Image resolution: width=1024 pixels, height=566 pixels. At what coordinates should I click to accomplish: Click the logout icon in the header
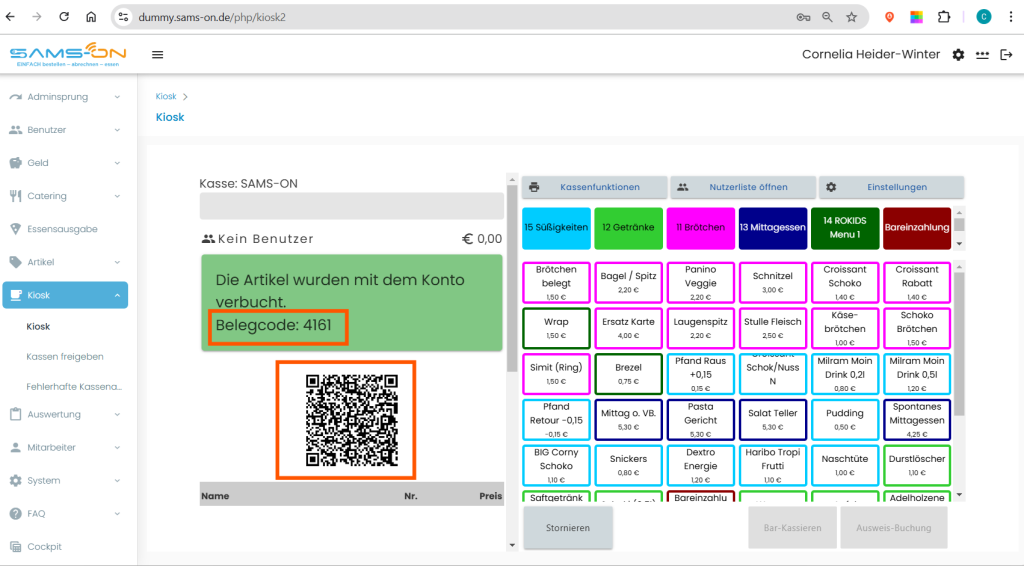pos(1006,55)
